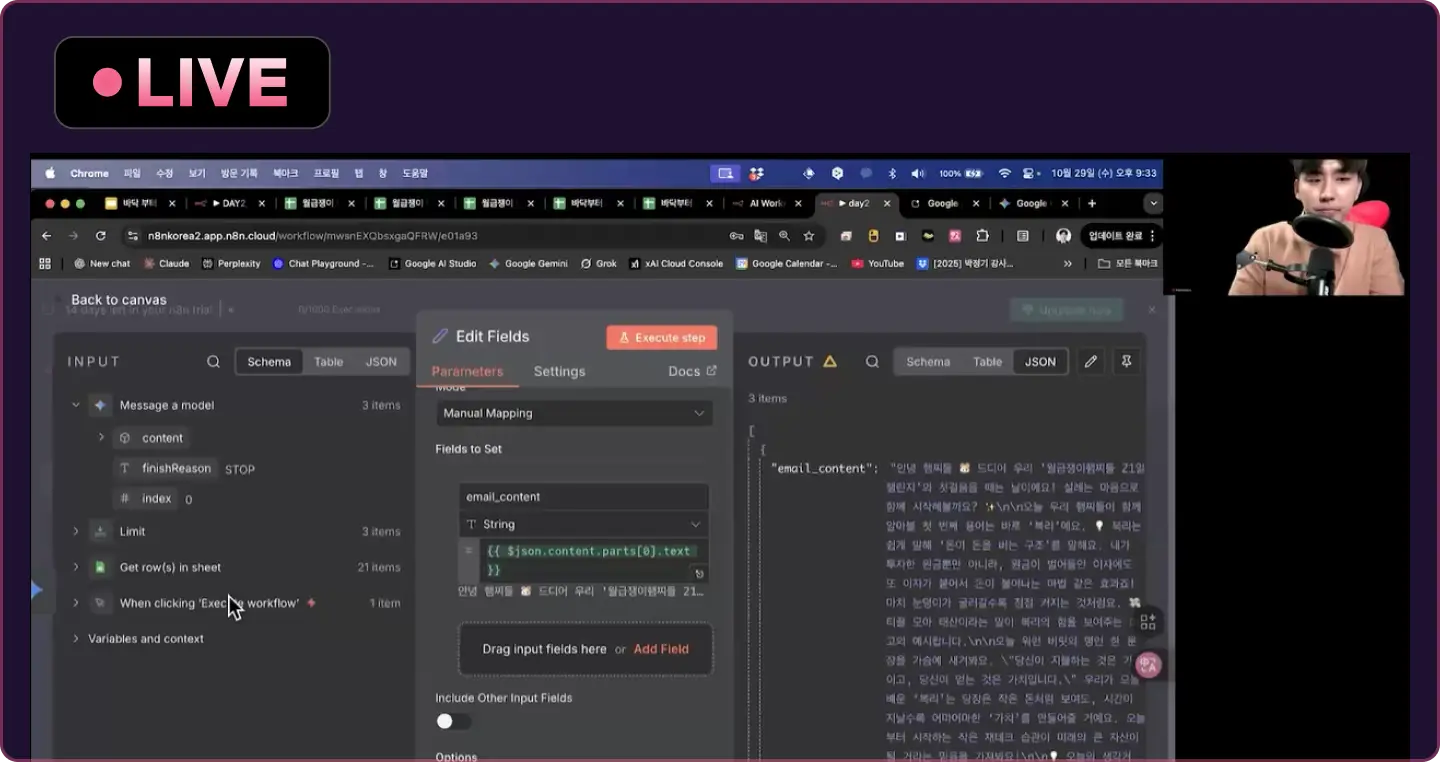Click the browser back arrow
The width and height of the screenshot is (1440, 762).
pos(46,236)
